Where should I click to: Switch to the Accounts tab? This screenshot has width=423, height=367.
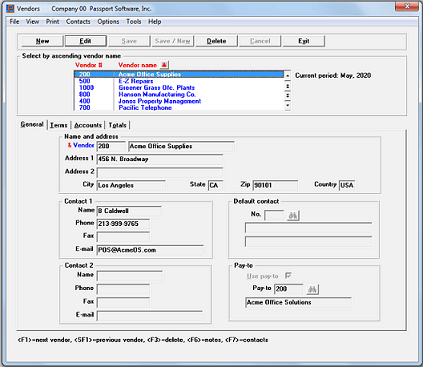(x=88, y=125)
